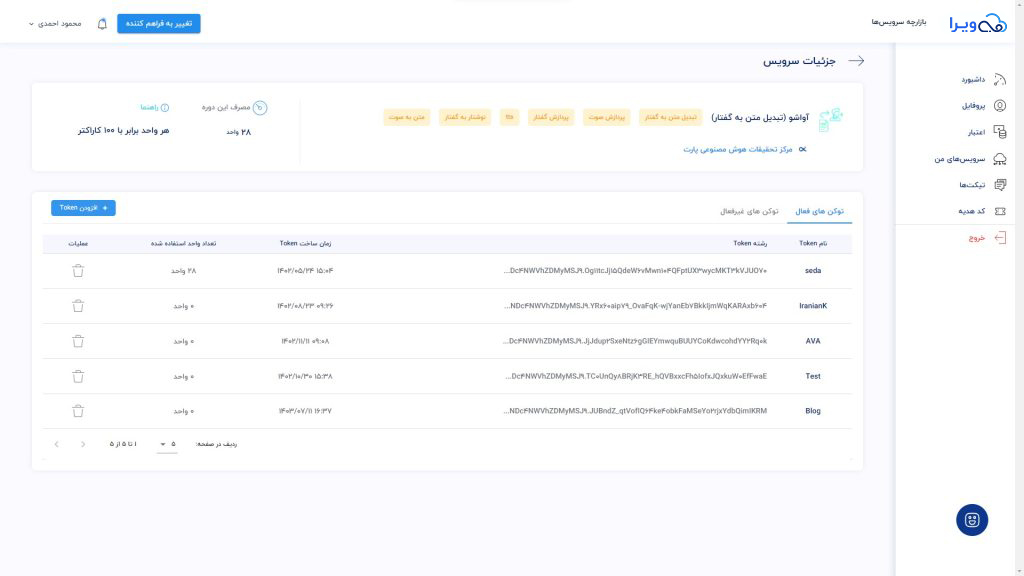The width and height of the screenshot is (1024, 576).
Task: Click the notification bell icon
Action: (x=102, y=24)
